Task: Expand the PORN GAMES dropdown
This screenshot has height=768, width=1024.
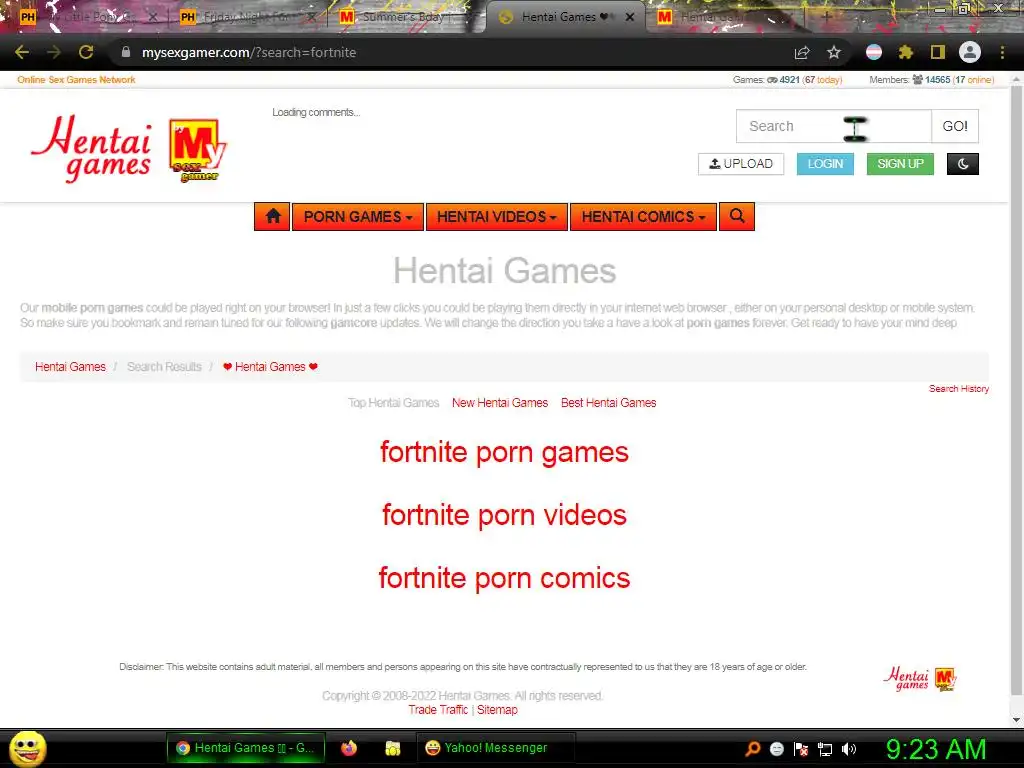Action: click(358, 216)
